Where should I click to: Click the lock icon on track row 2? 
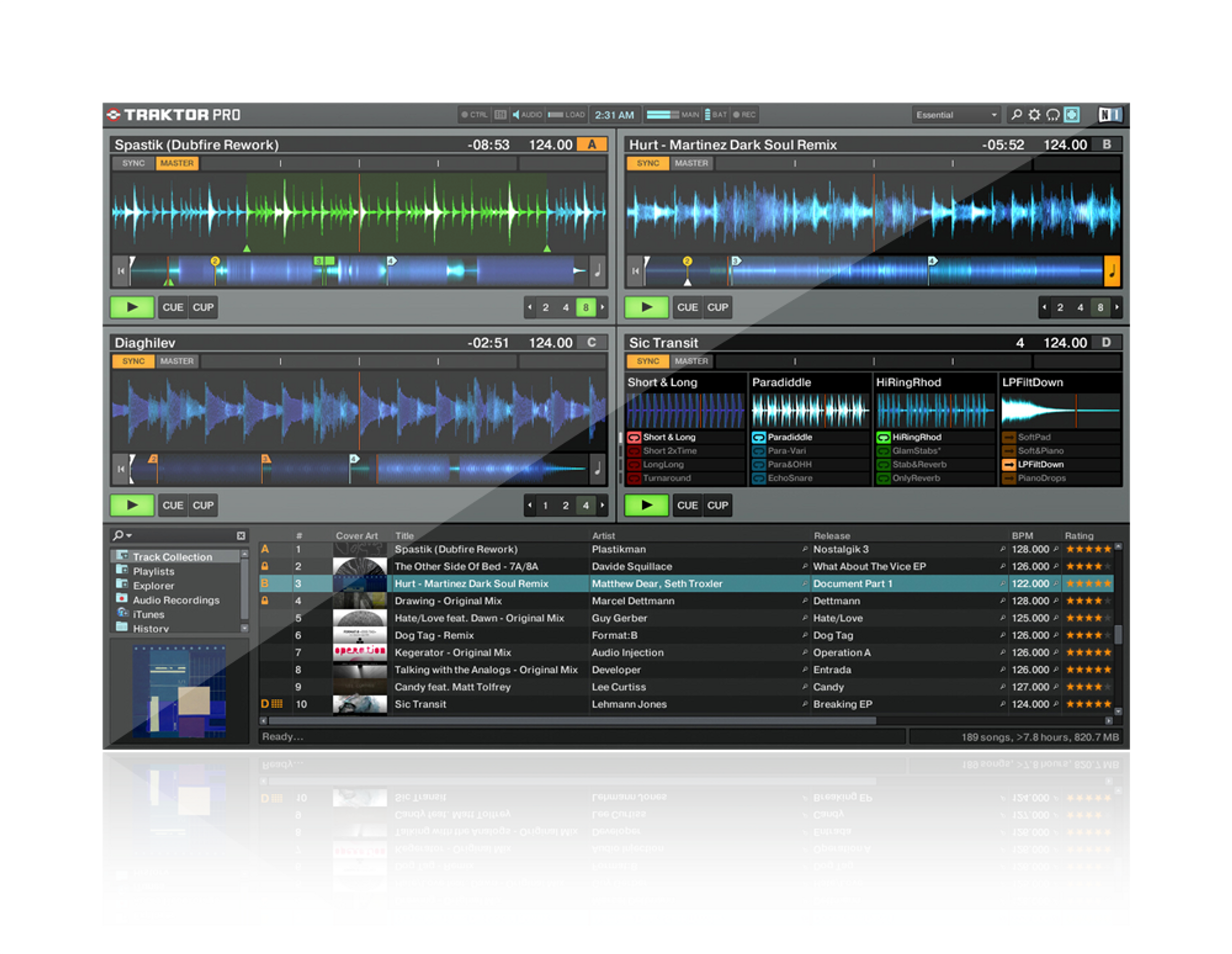(x=265, y=566)
